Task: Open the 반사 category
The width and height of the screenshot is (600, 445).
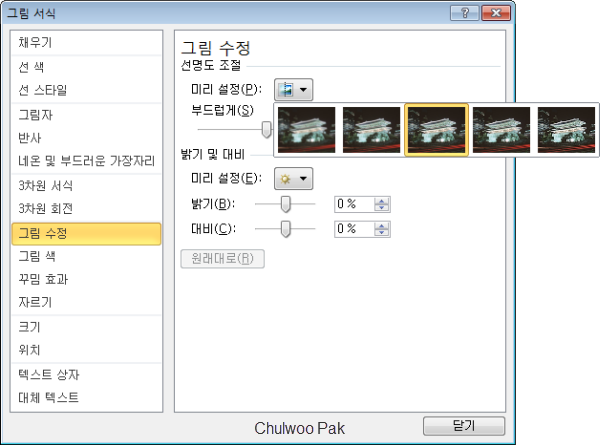Action: point(86,138)
